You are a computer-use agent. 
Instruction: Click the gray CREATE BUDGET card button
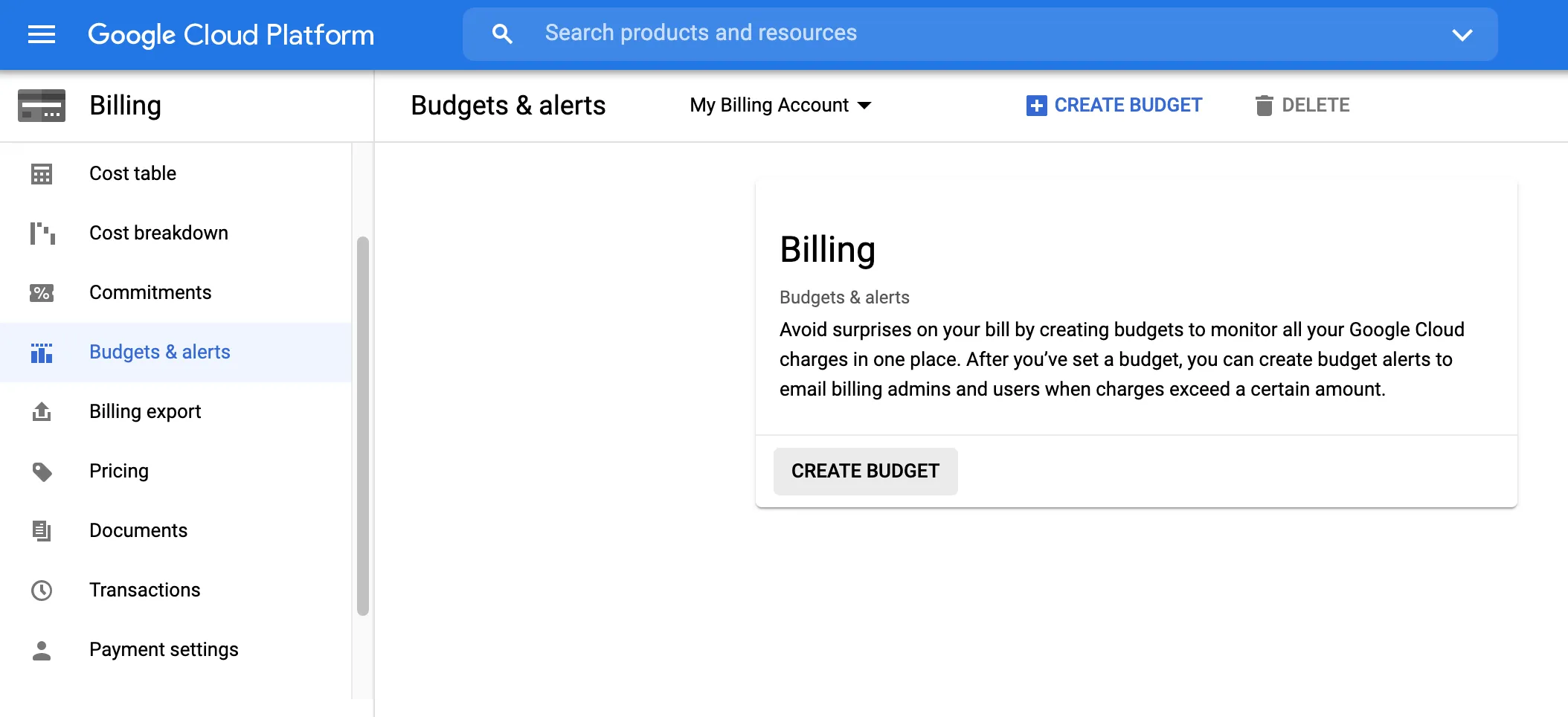pos(865,472)
